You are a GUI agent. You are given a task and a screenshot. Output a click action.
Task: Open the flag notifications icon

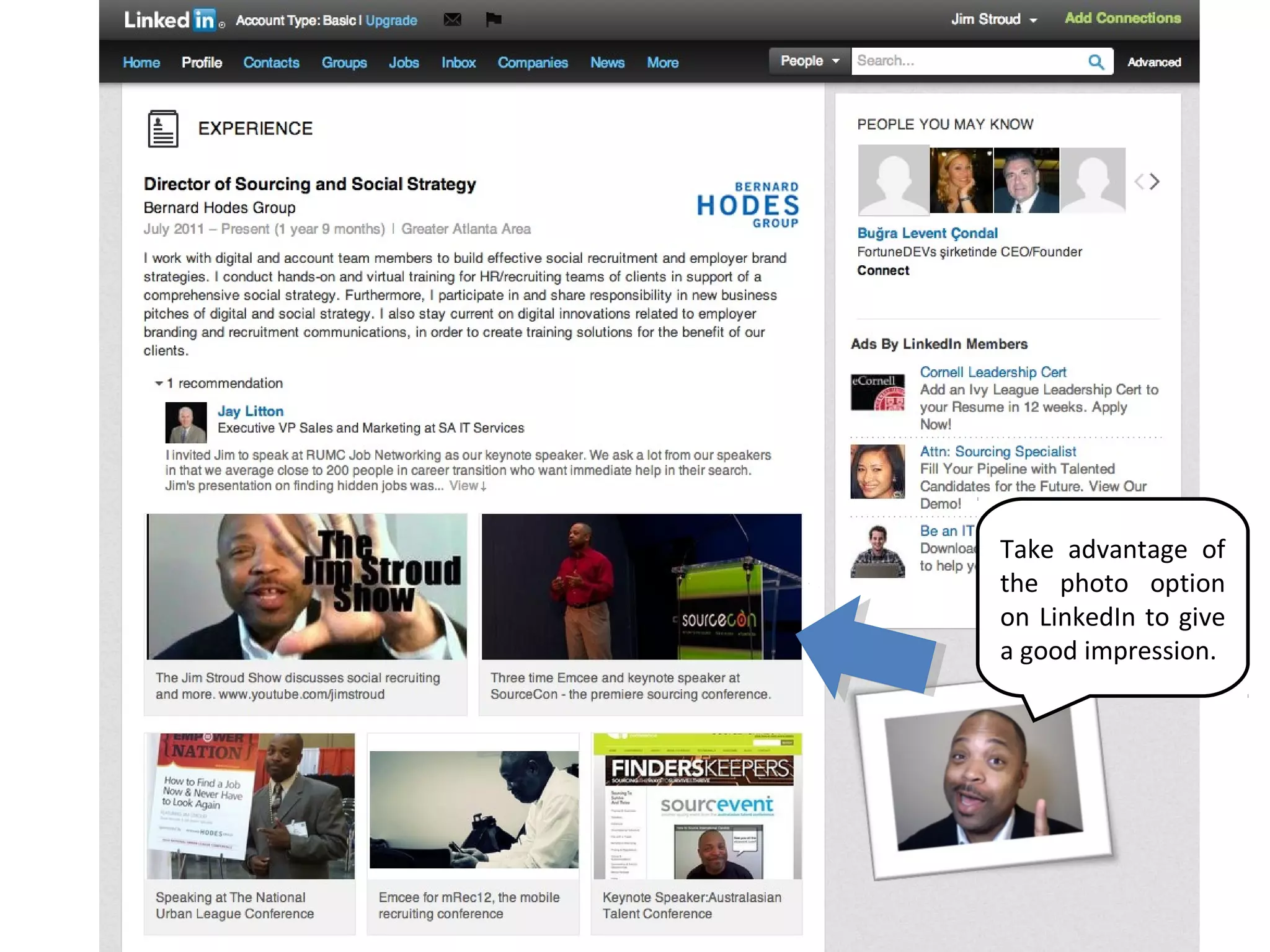pyautogui.click(x=494, y=20)
